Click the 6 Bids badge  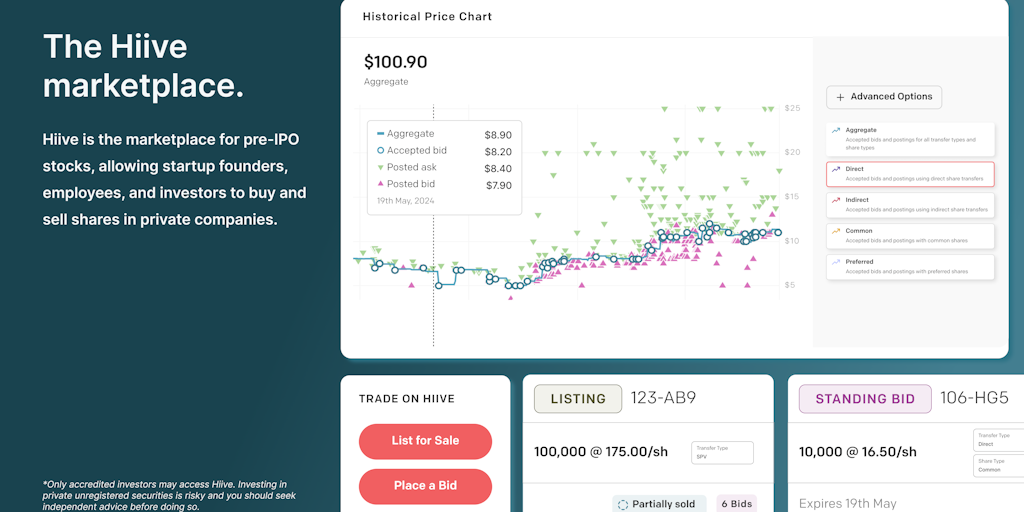[x=737, y=504]
